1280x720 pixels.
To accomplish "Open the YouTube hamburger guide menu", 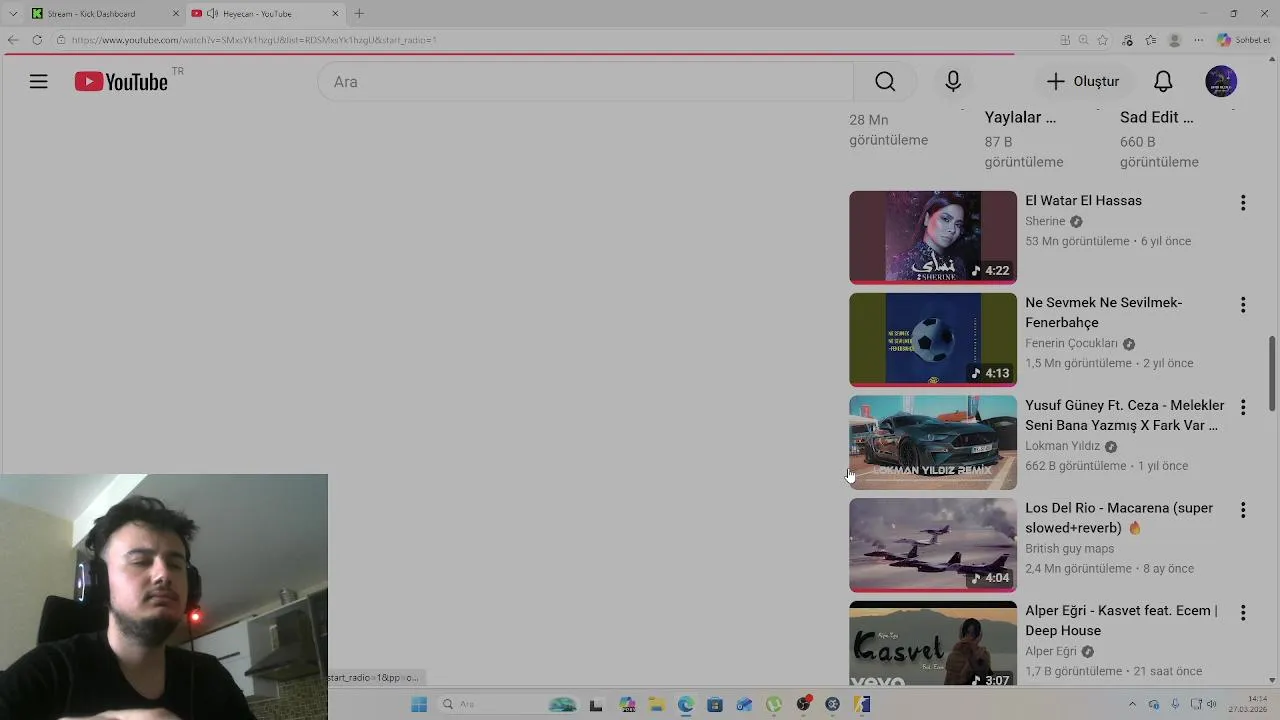I will (38, 82).
